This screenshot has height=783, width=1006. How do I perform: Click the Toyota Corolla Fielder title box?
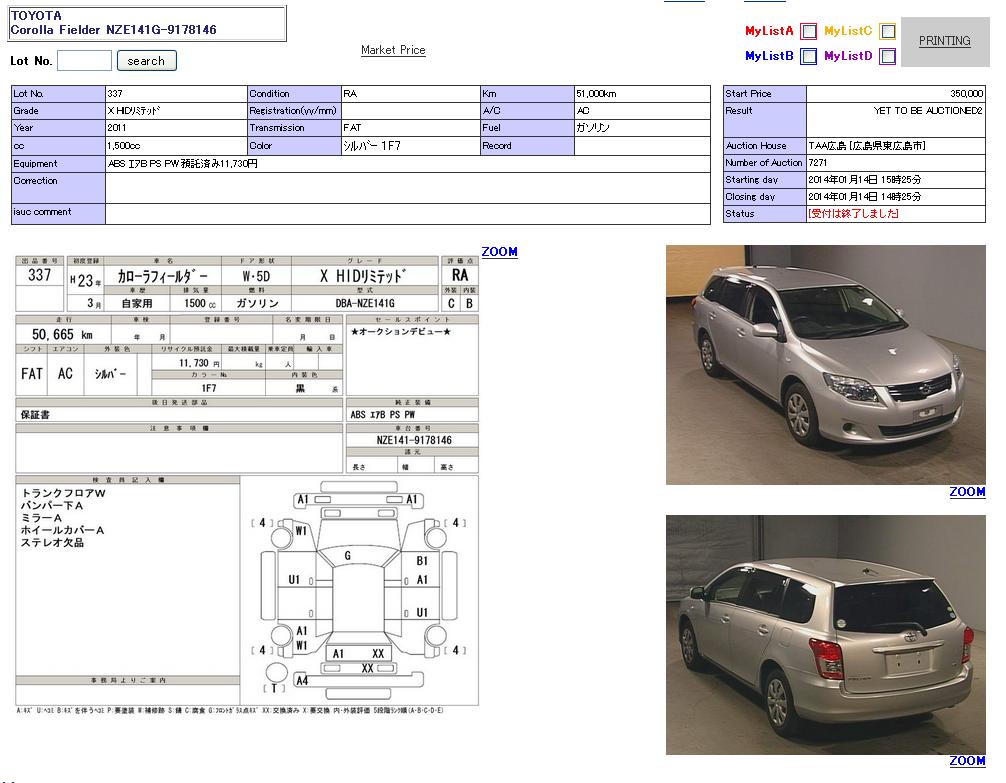[147, 23]
